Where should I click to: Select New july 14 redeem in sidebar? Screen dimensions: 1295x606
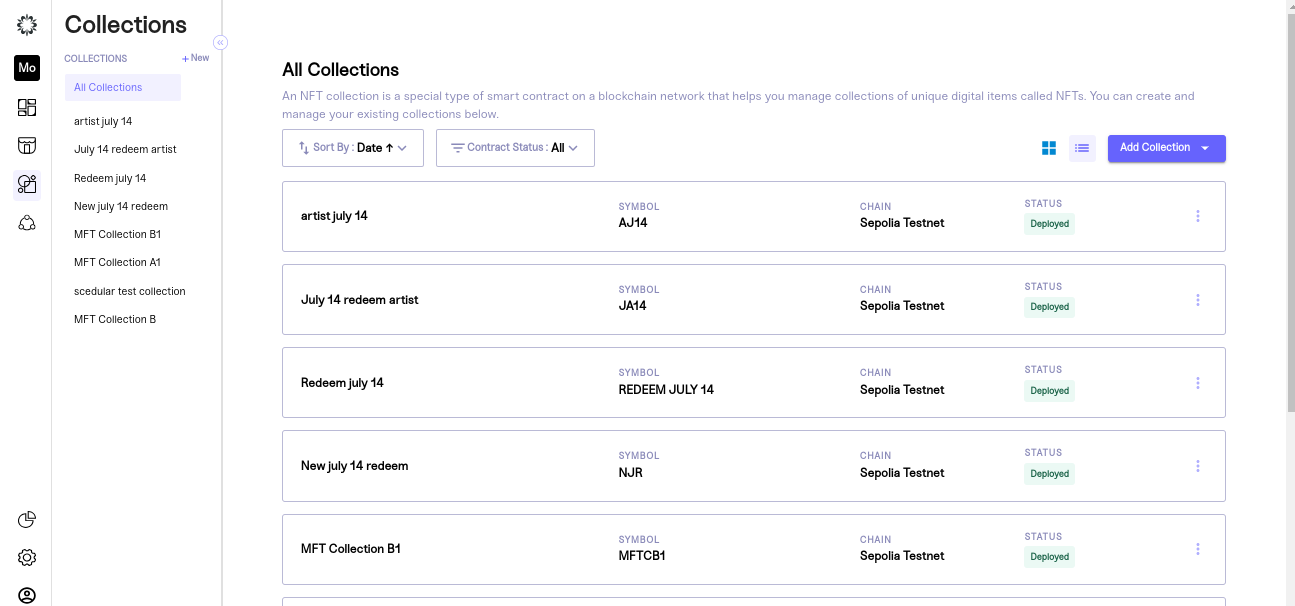point(121,206)
